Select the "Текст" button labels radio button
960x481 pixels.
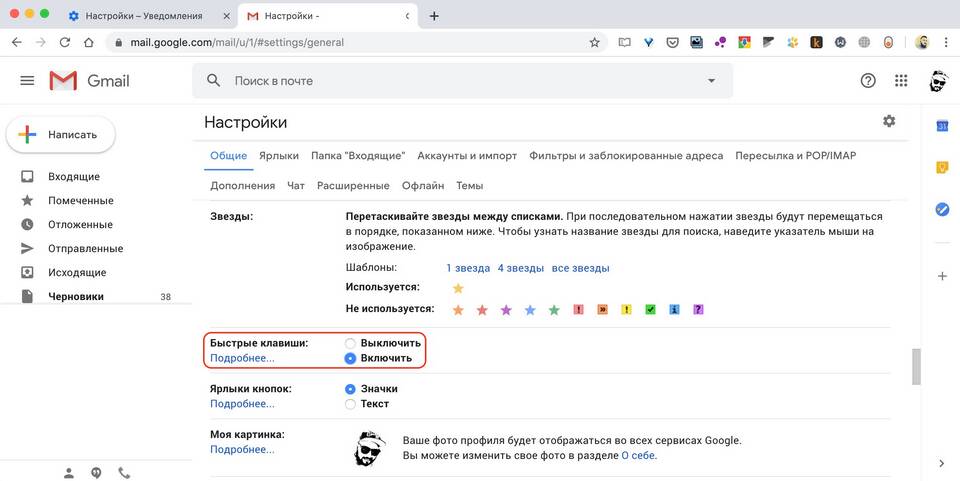tap(350, 404)
